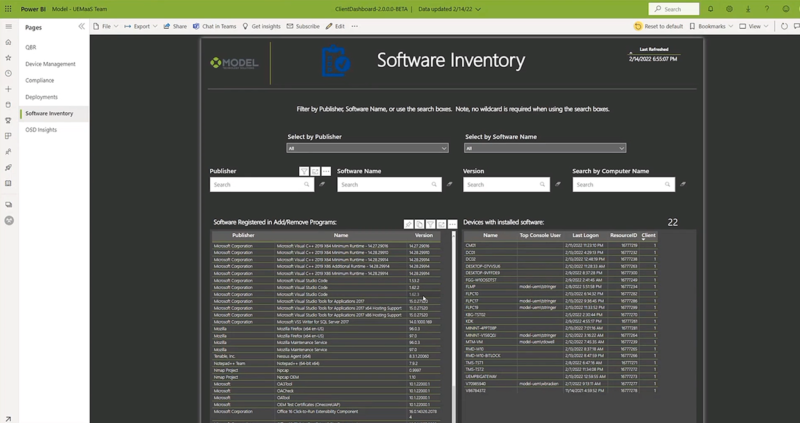Open the Bookmarks dropdown

(x=711, y=26)
